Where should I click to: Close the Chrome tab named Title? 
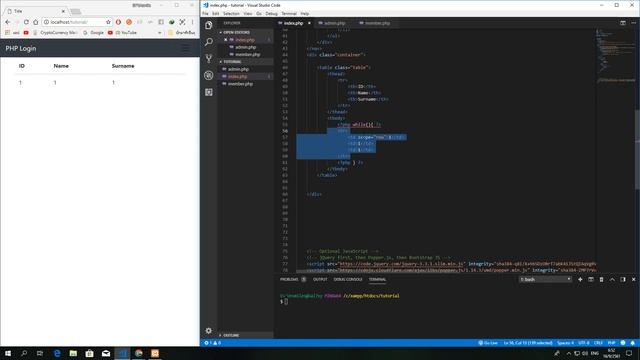tap(63, 11)
